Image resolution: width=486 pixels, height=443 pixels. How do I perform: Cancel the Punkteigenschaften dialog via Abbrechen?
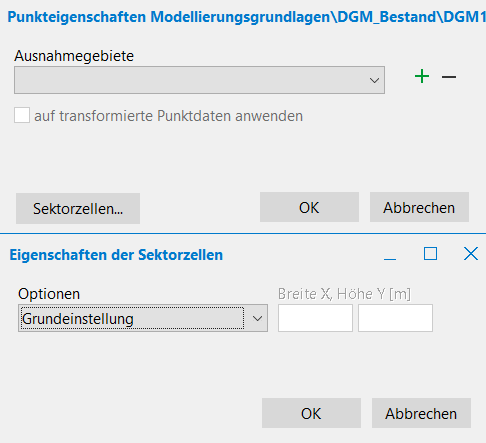click(419, 207)
